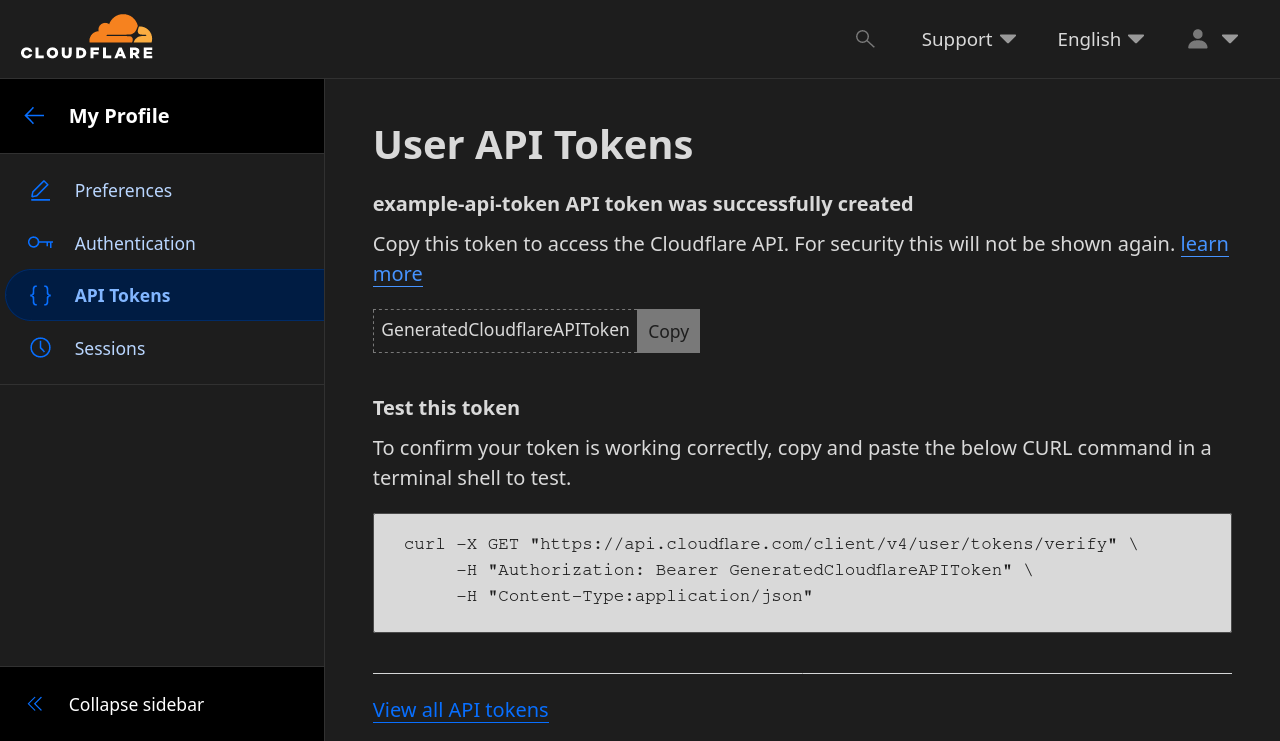Screen dimensions: 1280x741
Task: Go to Authentication in My Profile menu
Action: [x=135, y=243]
